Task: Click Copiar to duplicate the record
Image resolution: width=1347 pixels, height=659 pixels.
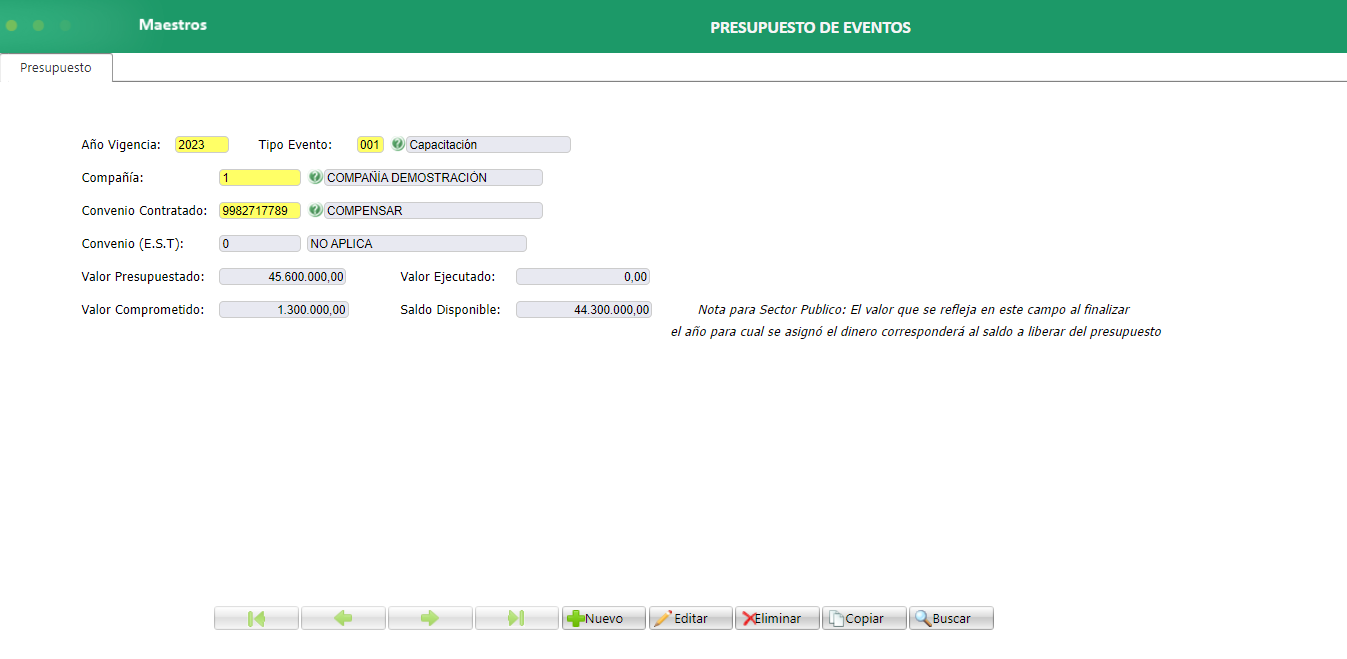Action: click(x=864, y=617)
